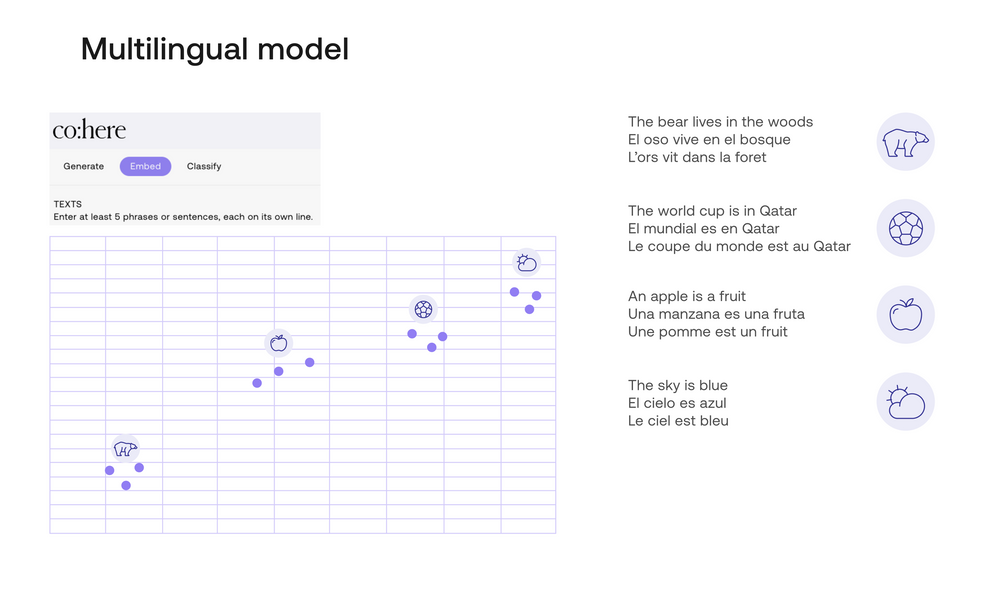Select the small bear icon in the chart
1000x616 pixels.
(125, 449)
